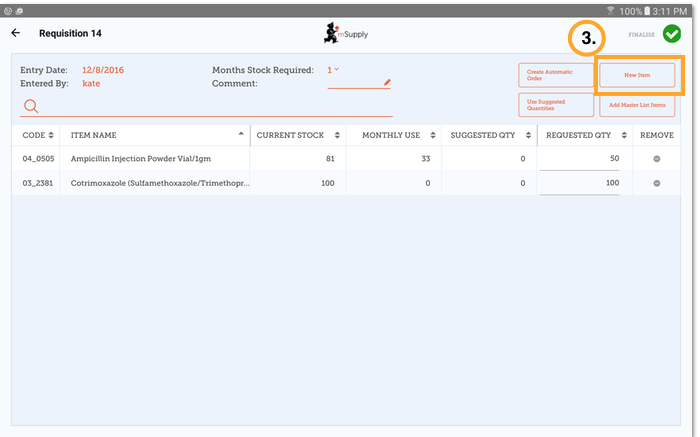Click the green Finalise checkmark icon

pyautogui.click(x=671, y=34)
